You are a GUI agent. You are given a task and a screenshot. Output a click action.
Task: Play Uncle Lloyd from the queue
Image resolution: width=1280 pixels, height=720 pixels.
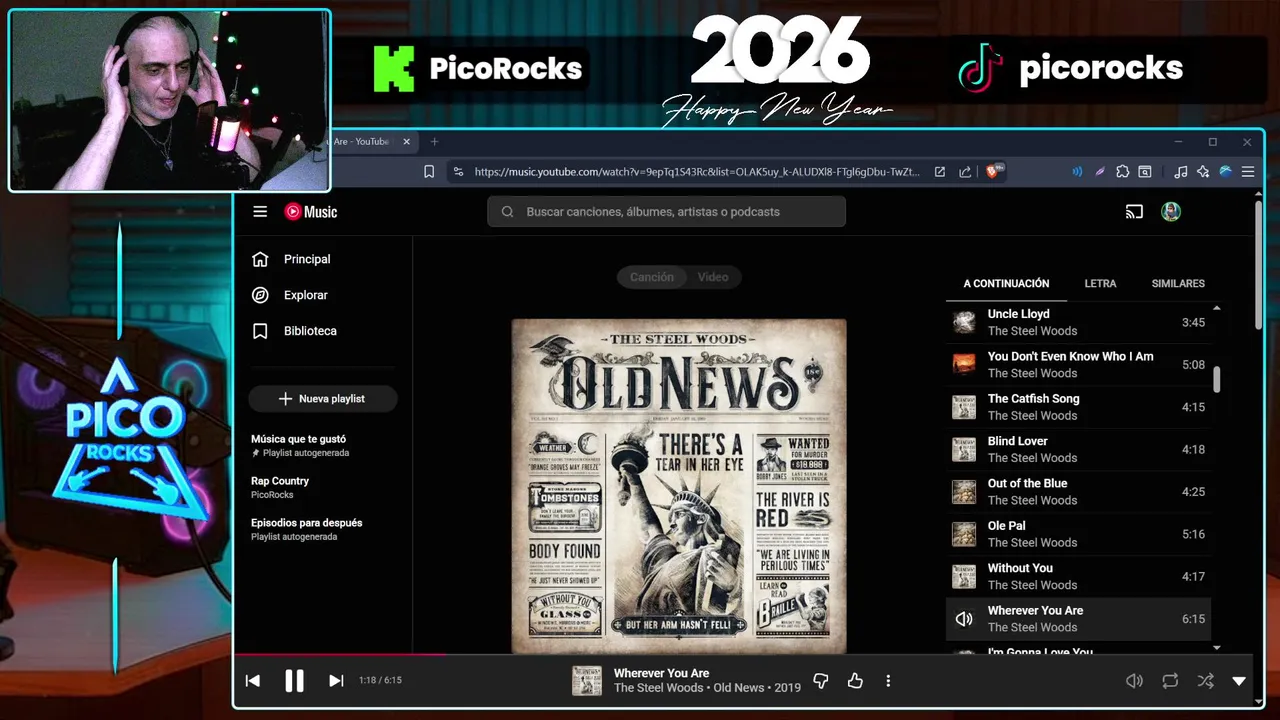coord(1078,322)
